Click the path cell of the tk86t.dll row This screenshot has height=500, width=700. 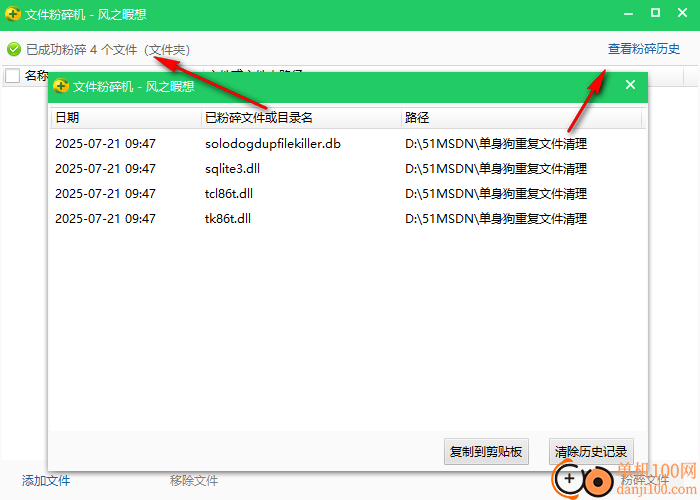(x=496, y=219)
